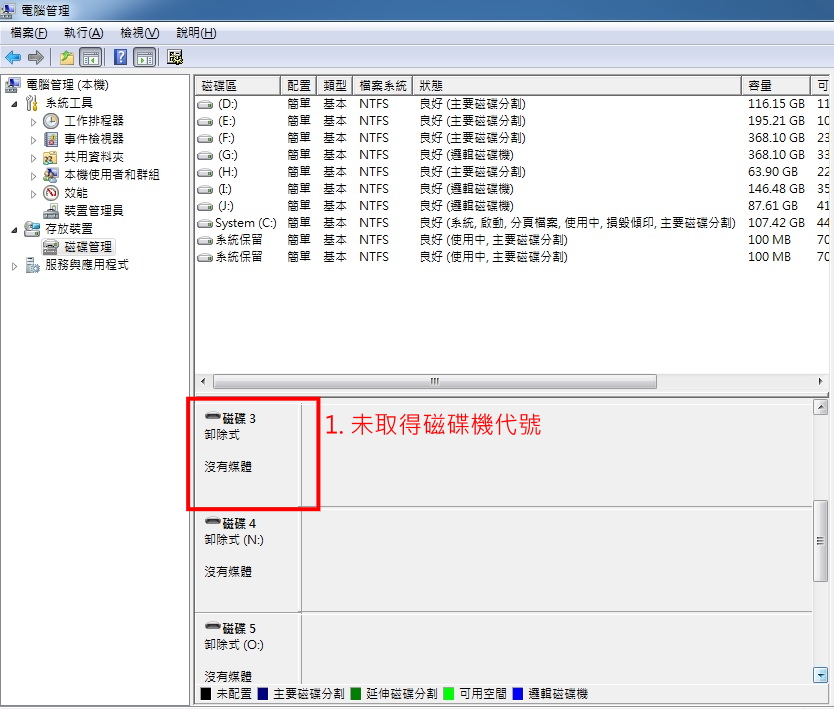Screen dimensions: 834x709
Task: Select the 裝置管理員 (Device Manager) icon
Action: pyautogui.click(x=51, y=210)
